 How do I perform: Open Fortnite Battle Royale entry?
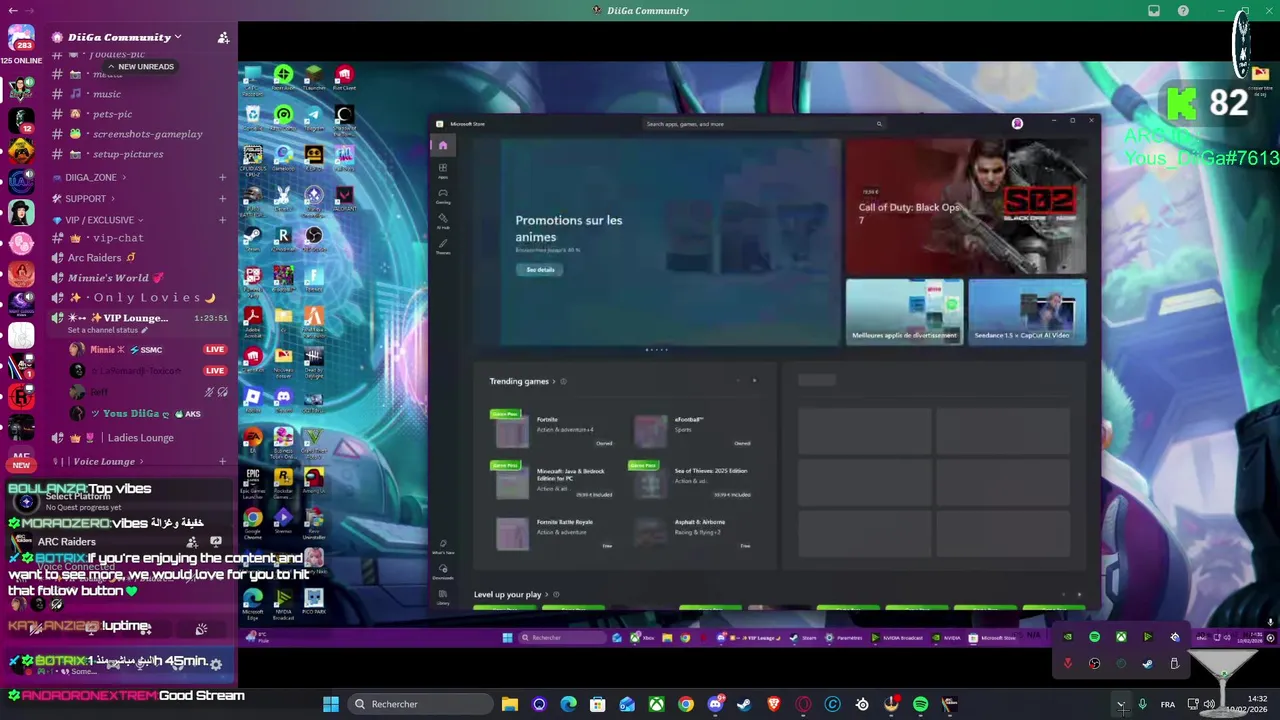552,533
